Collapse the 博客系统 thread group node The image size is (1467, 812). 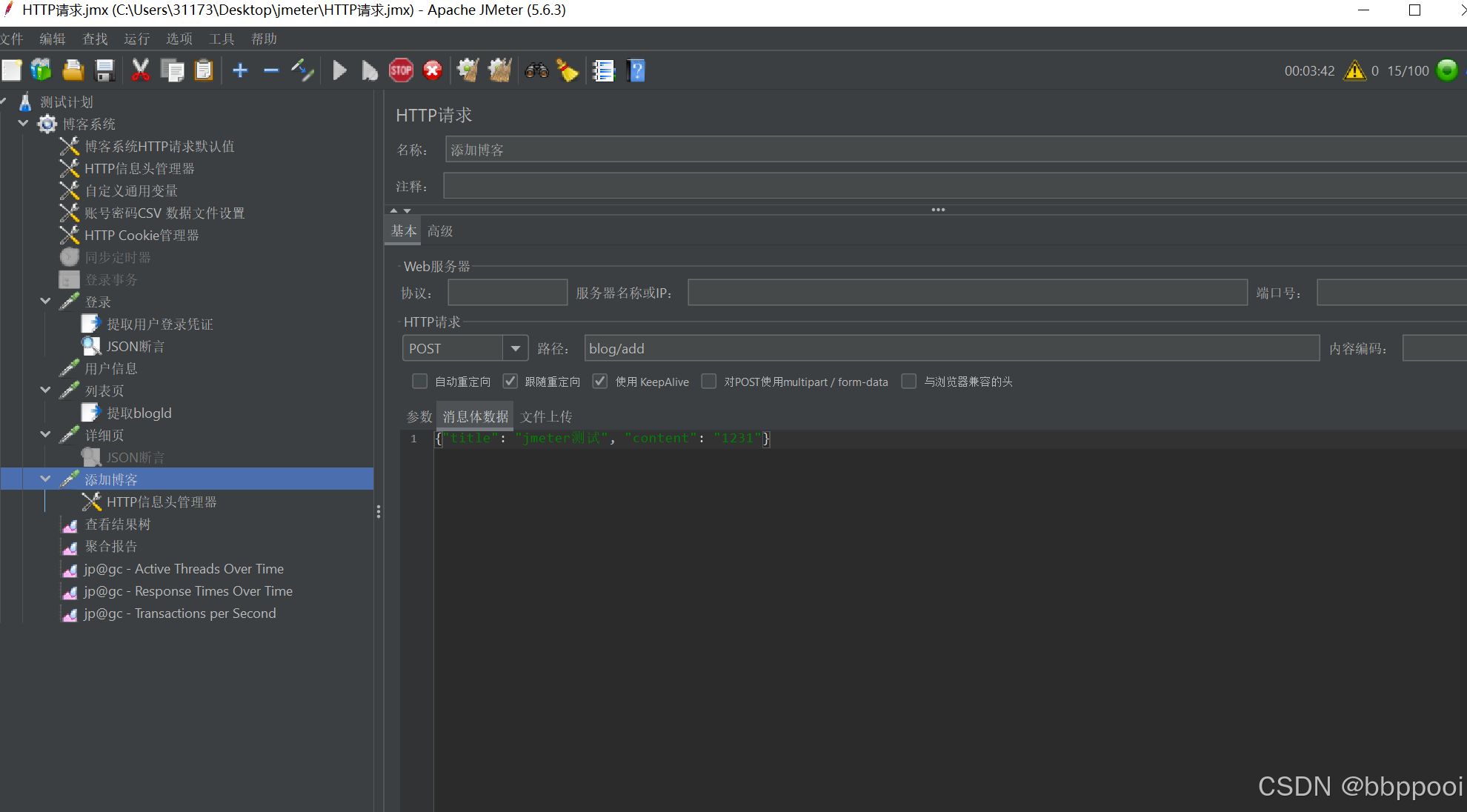point(23,124)
